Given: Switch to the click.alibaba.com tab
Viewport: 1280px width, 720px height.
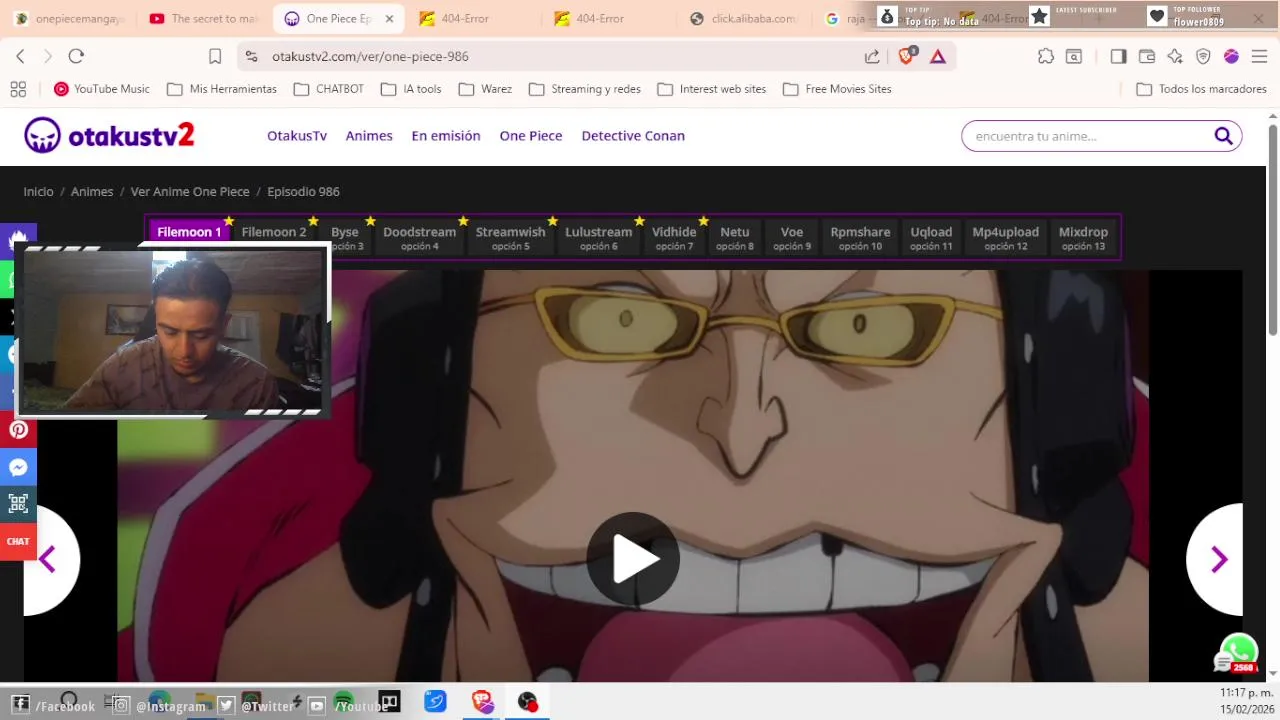Looking at the screenshot, I should tap(742, 19).
